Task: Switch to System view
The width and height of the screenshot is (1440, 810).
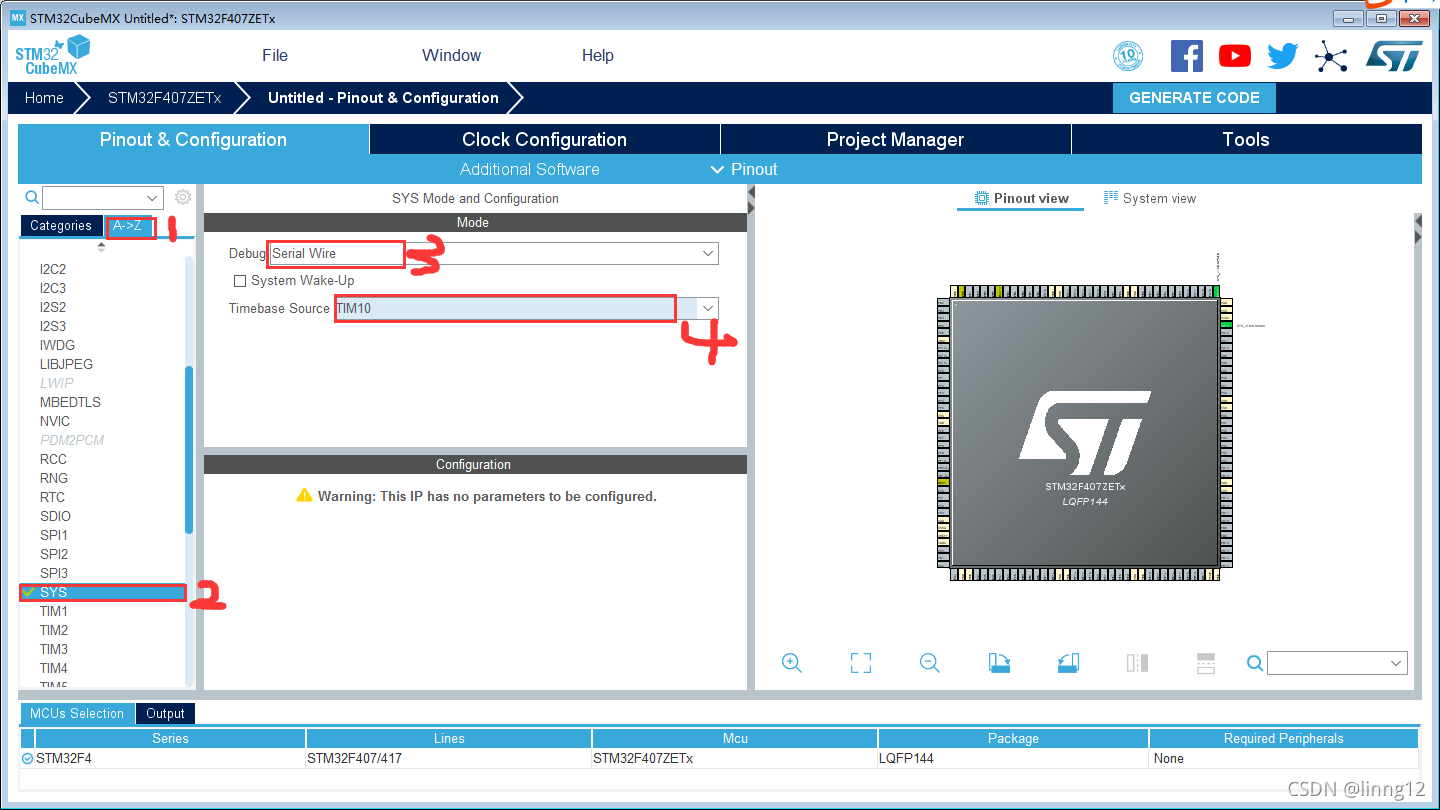Action: [1150, 198]
